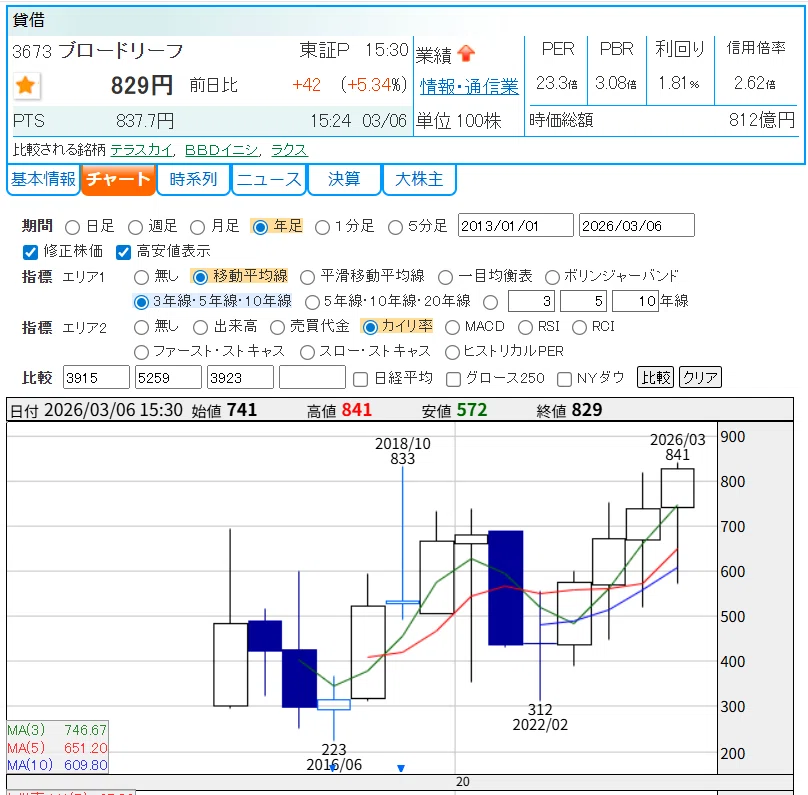Open the 決算 tab

point(344,179)
